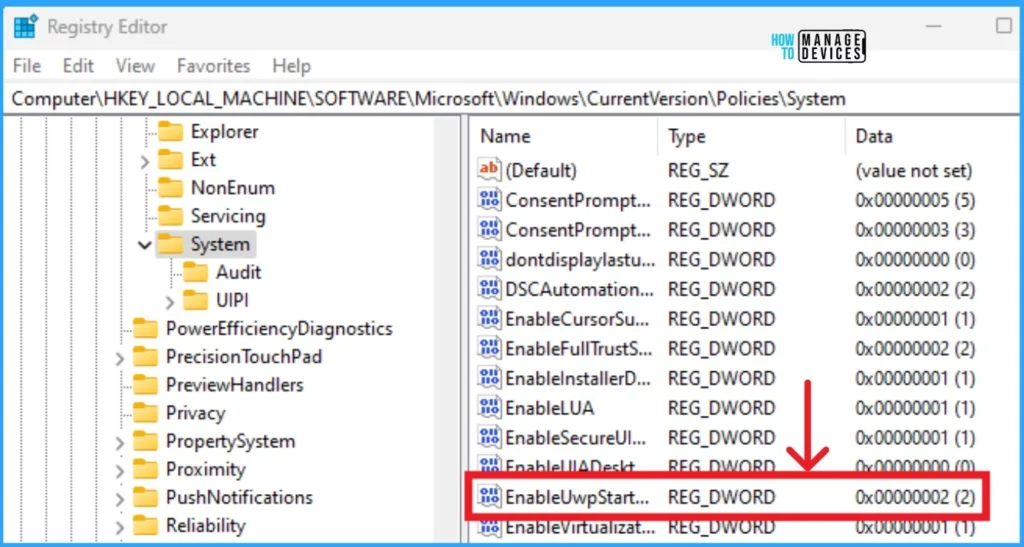Select the EnableVirtualizat... value name
1024x547 pixels.
coord(578,526)
